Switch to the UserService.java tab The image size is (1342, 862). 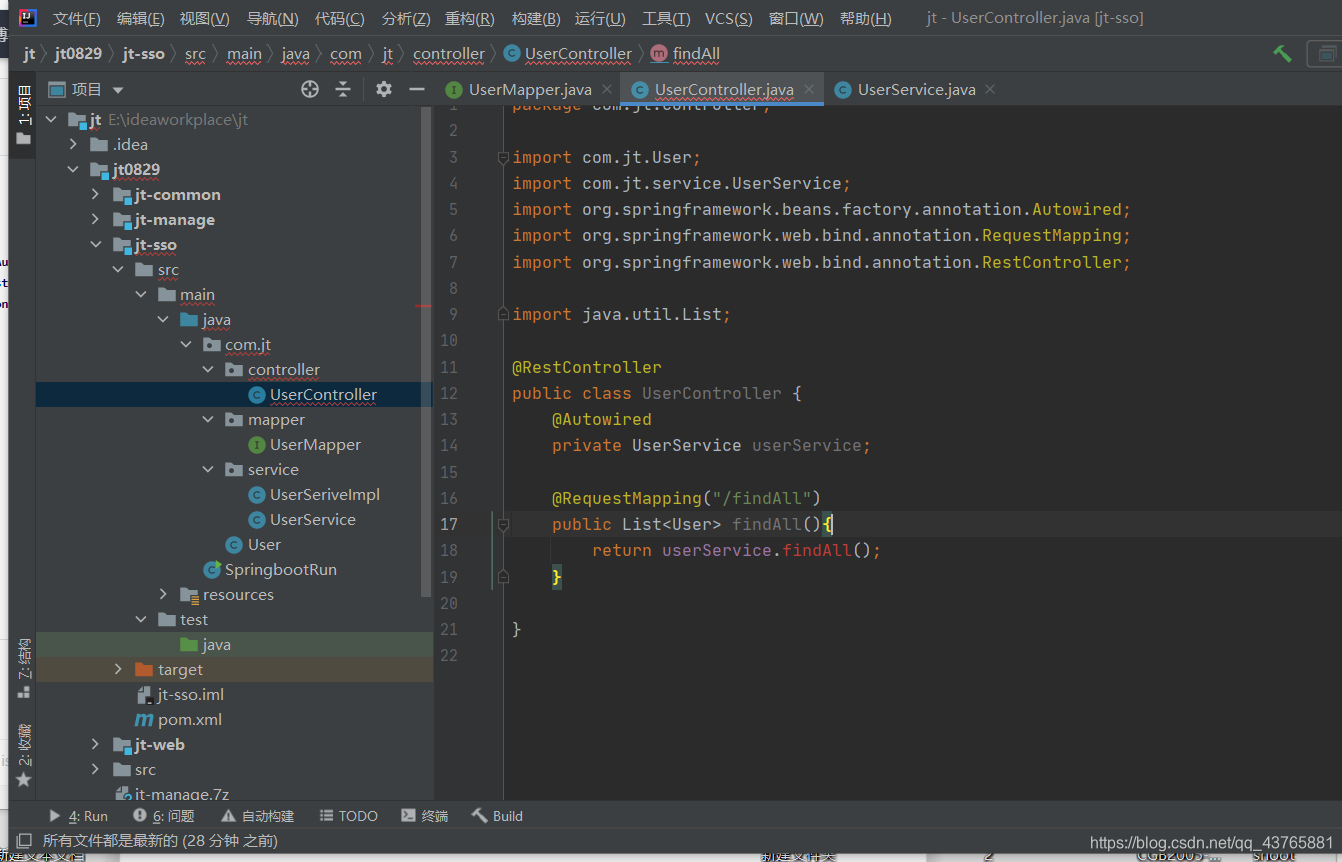pos(916,89)
